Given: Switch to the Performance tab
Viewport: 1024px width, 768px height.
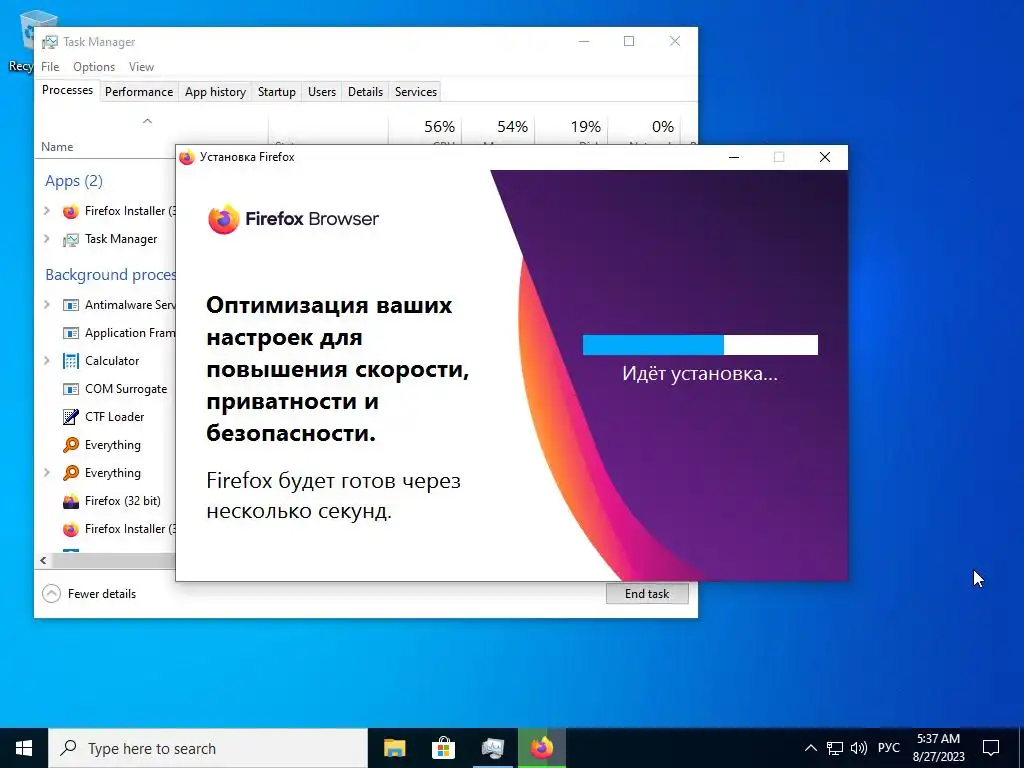Looking at the screenshot, I should [139, 92].
